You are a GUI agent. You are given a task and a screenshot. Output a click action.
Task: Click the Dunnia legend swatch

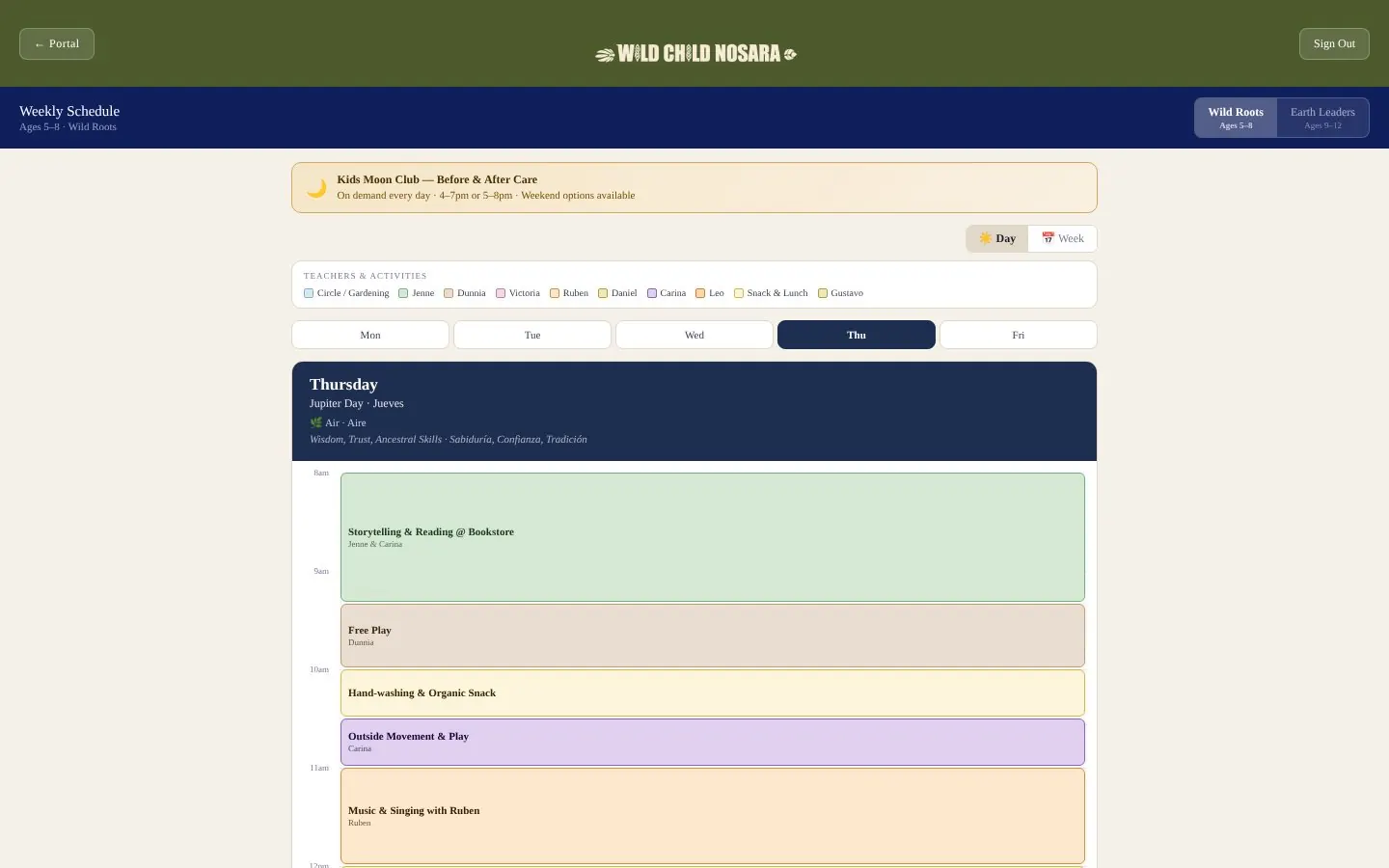pyautogui.click(x=449, y=293)
